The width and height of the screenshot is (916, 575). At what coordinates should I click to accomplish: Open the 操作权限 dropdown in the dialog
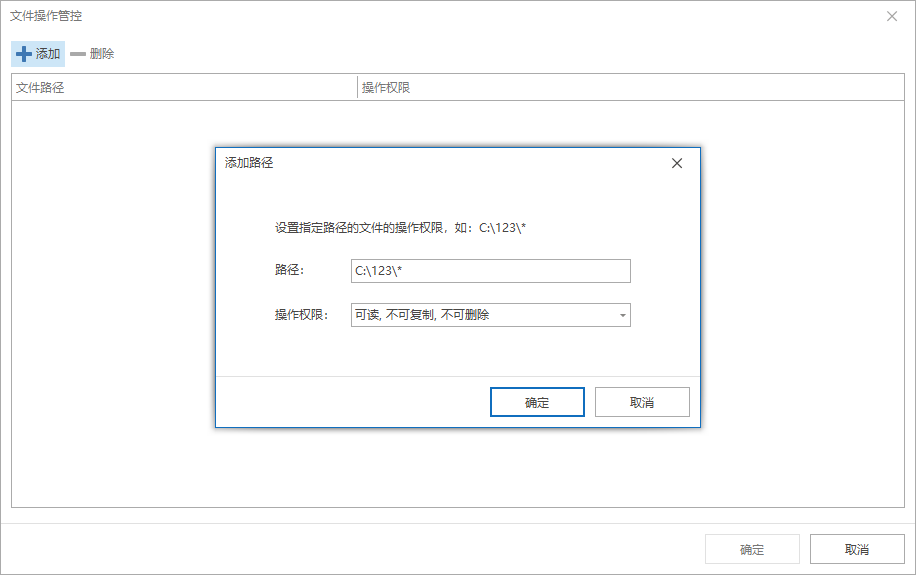[491, 315]
